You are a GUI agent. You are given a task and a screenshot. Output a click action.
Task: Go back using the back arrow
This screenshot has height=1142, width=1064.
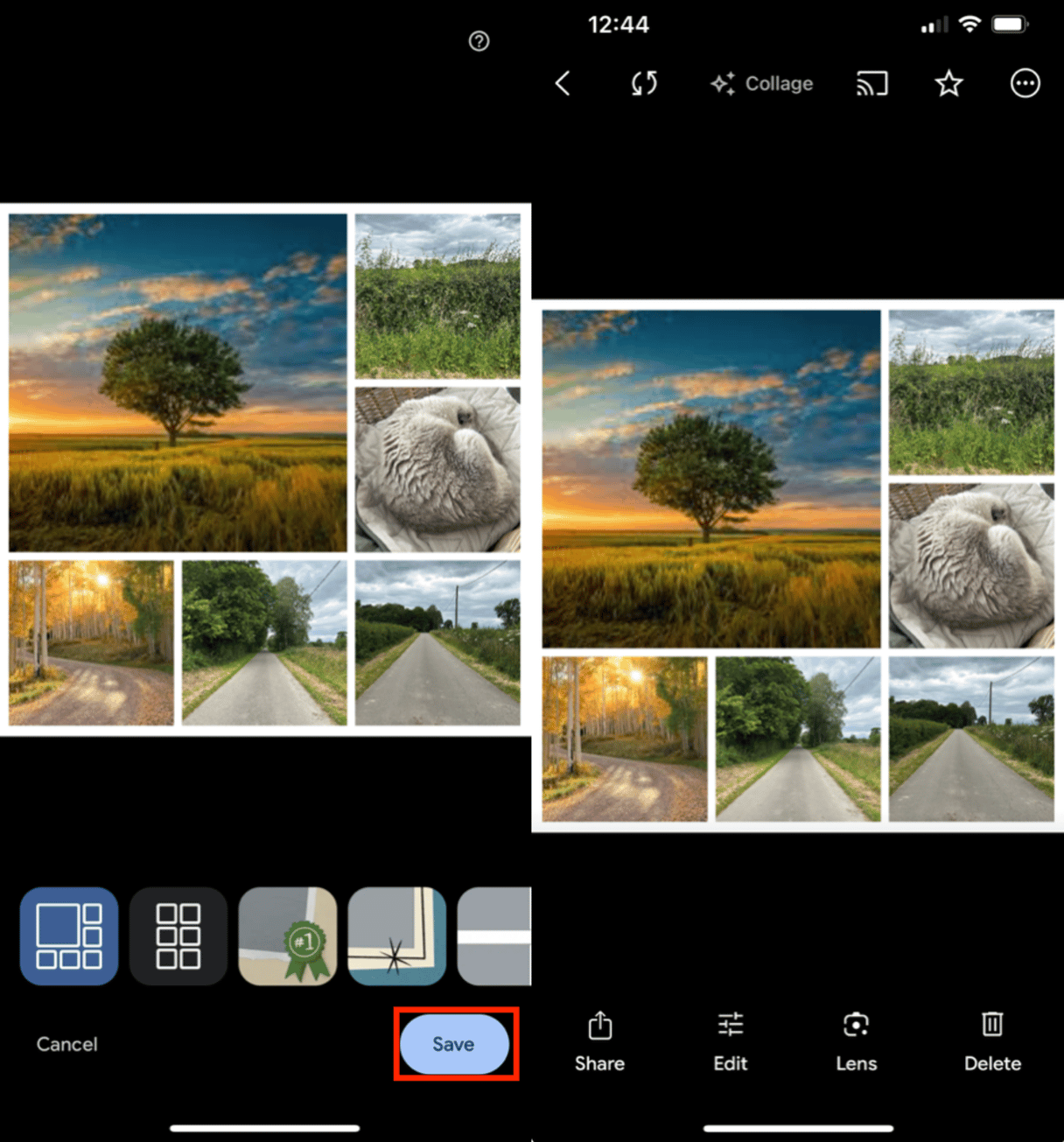[563, 84]
